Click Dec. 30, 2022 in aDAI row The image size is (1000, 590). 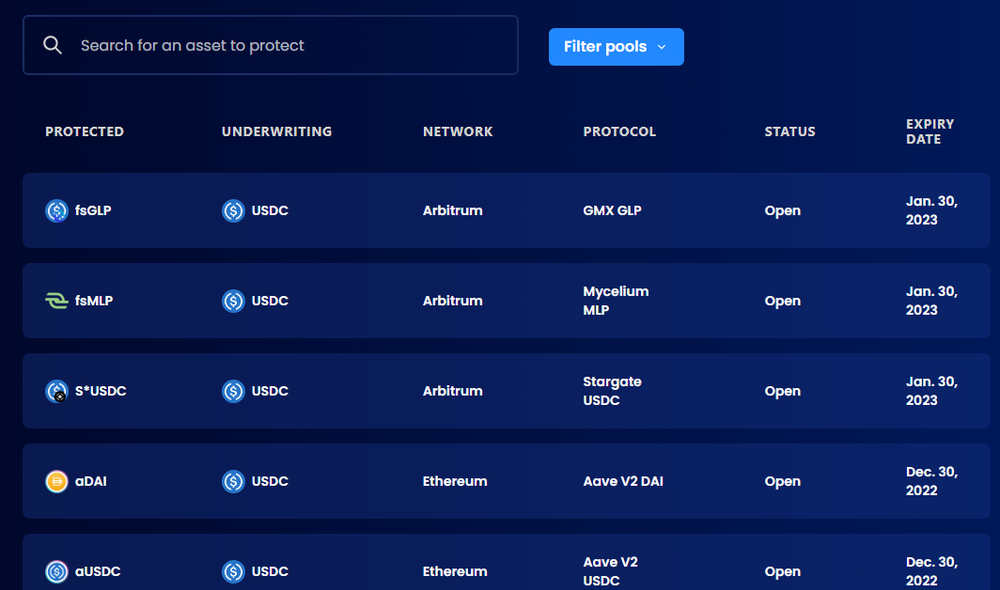(932, 482)
